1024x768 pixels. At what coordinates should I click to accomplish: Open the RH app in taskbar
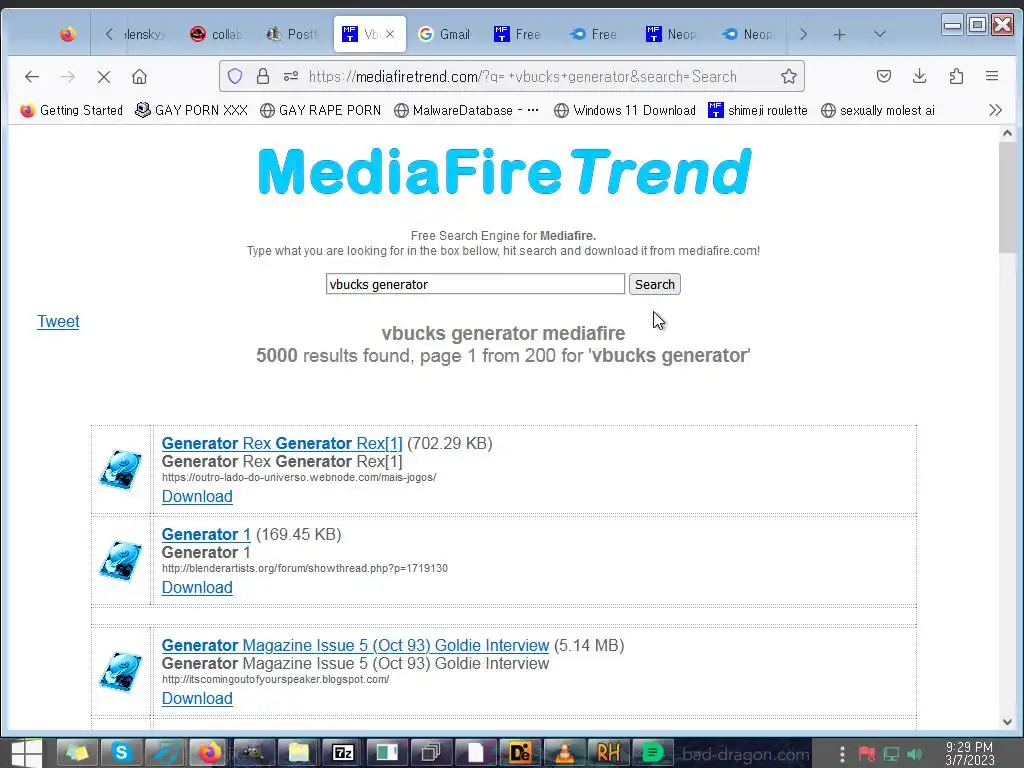point(608,753)
